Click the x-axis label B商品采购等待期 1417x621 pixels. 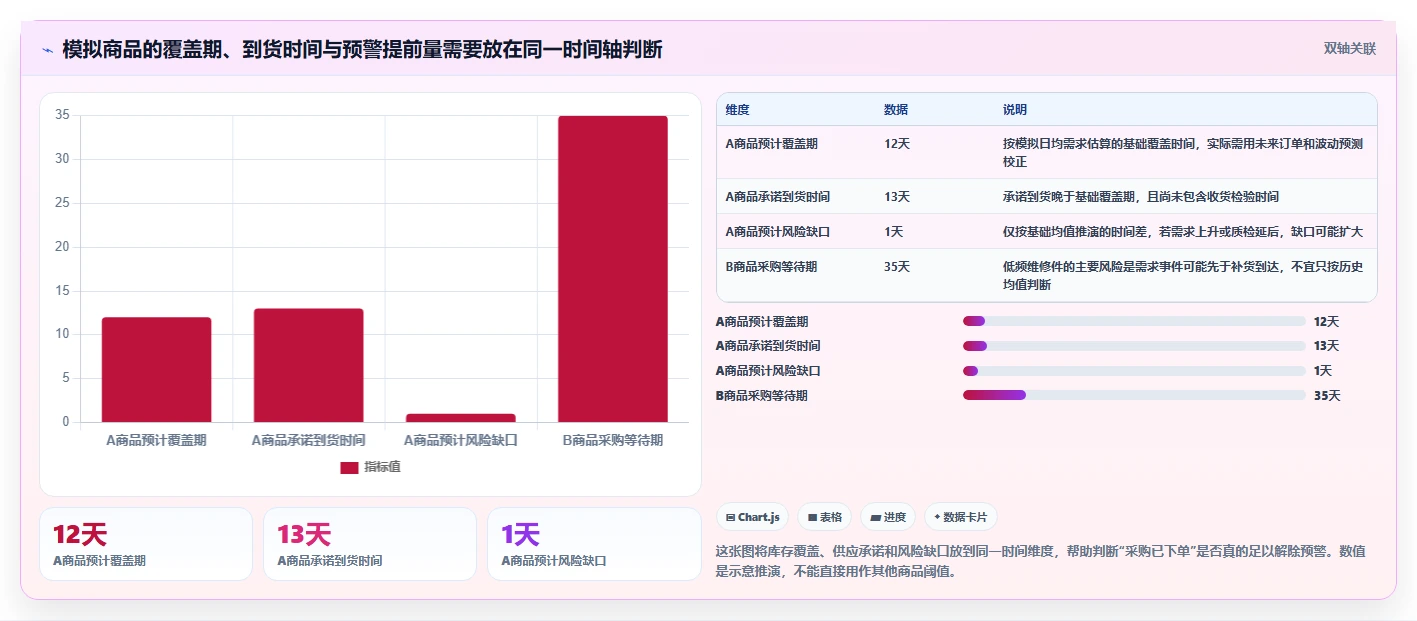point(612,440)
